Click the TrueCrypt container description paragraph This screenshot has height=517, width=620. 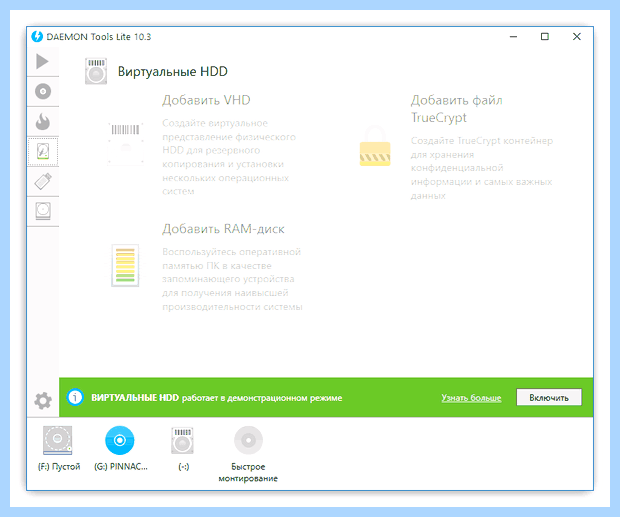(x=482, y=168)
